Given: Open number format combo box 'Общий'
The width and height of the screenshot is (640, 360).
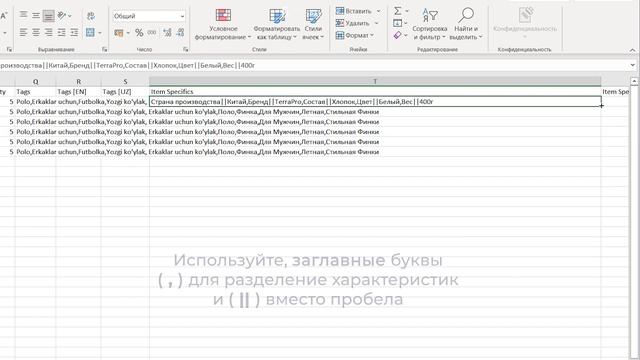Looking at the screenshot, I should pyautogui.click(x=149, y=16).
